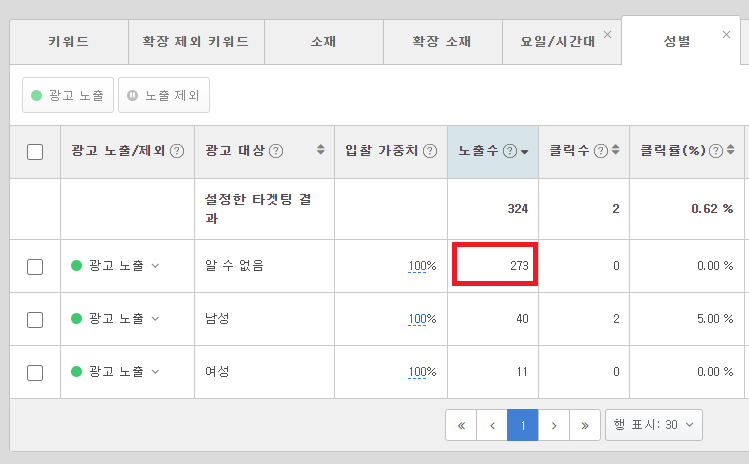Select the 남성 row checkbox
Image resolution: width=749 pixels, height=464 pixels.
point(35,319)
